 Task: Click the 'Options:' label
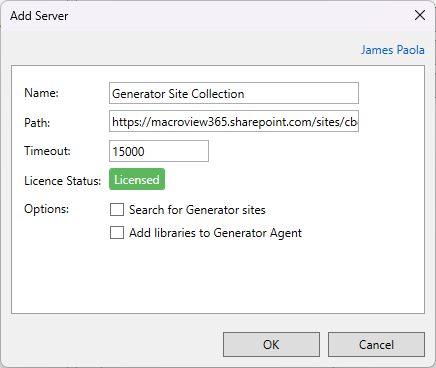[46, 209]
